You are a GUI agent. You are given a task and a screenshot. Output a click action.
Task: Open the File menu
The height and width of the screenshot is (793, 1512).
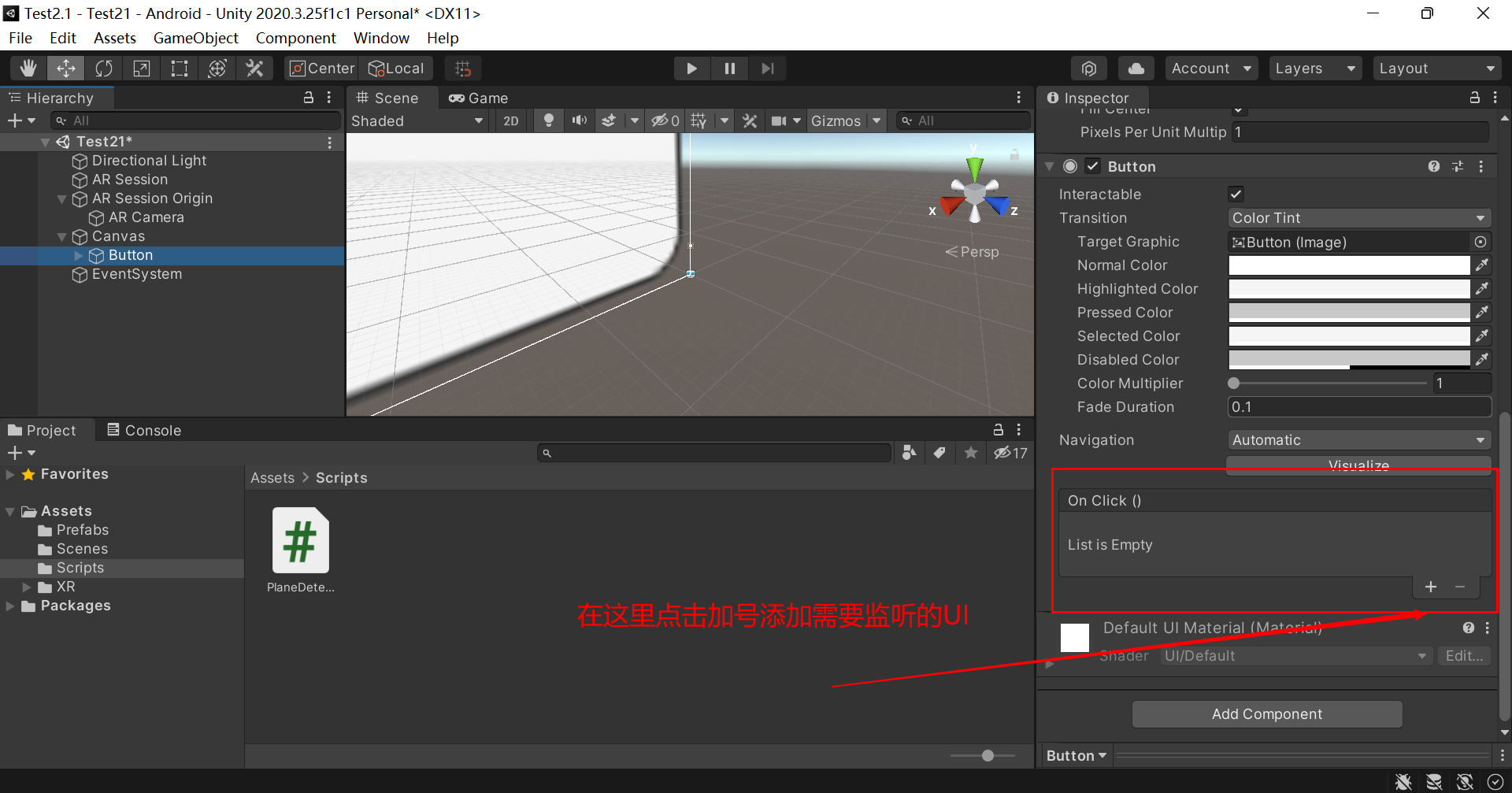[x=20, y=38]
